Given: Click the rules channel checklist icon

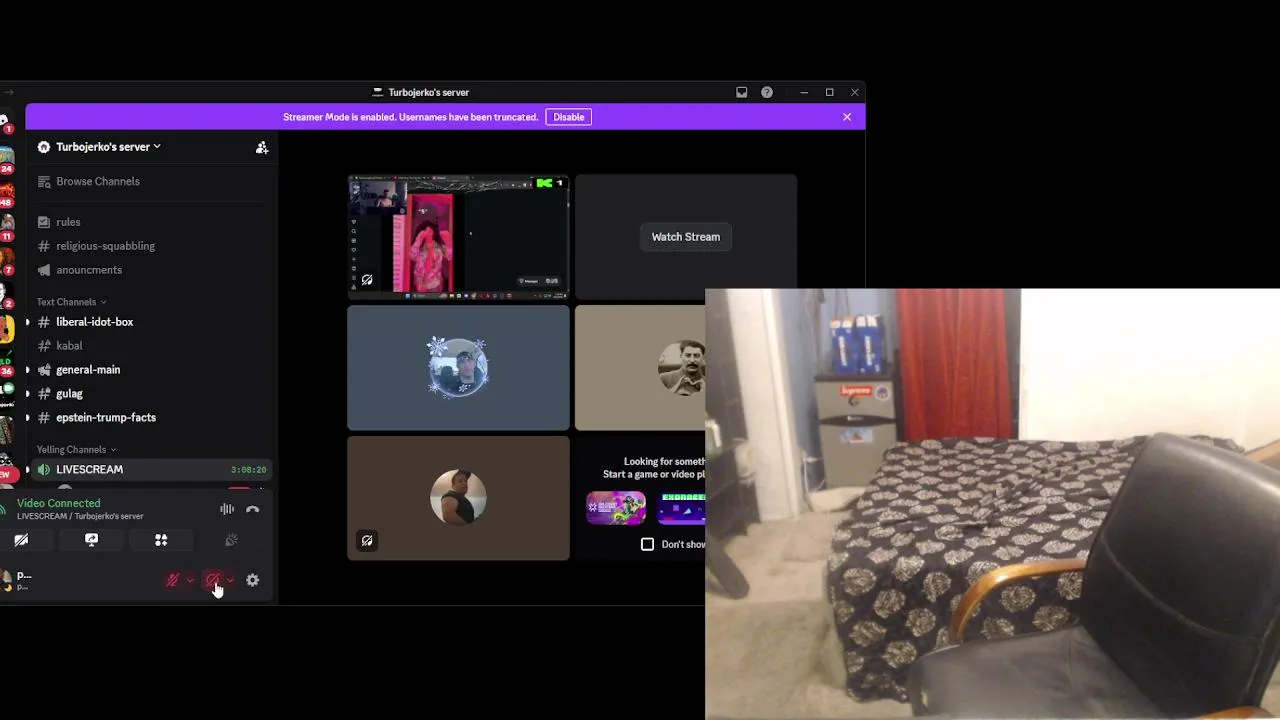Looking at the screenshot, I should pyautogui.click(x=44, y=222).
